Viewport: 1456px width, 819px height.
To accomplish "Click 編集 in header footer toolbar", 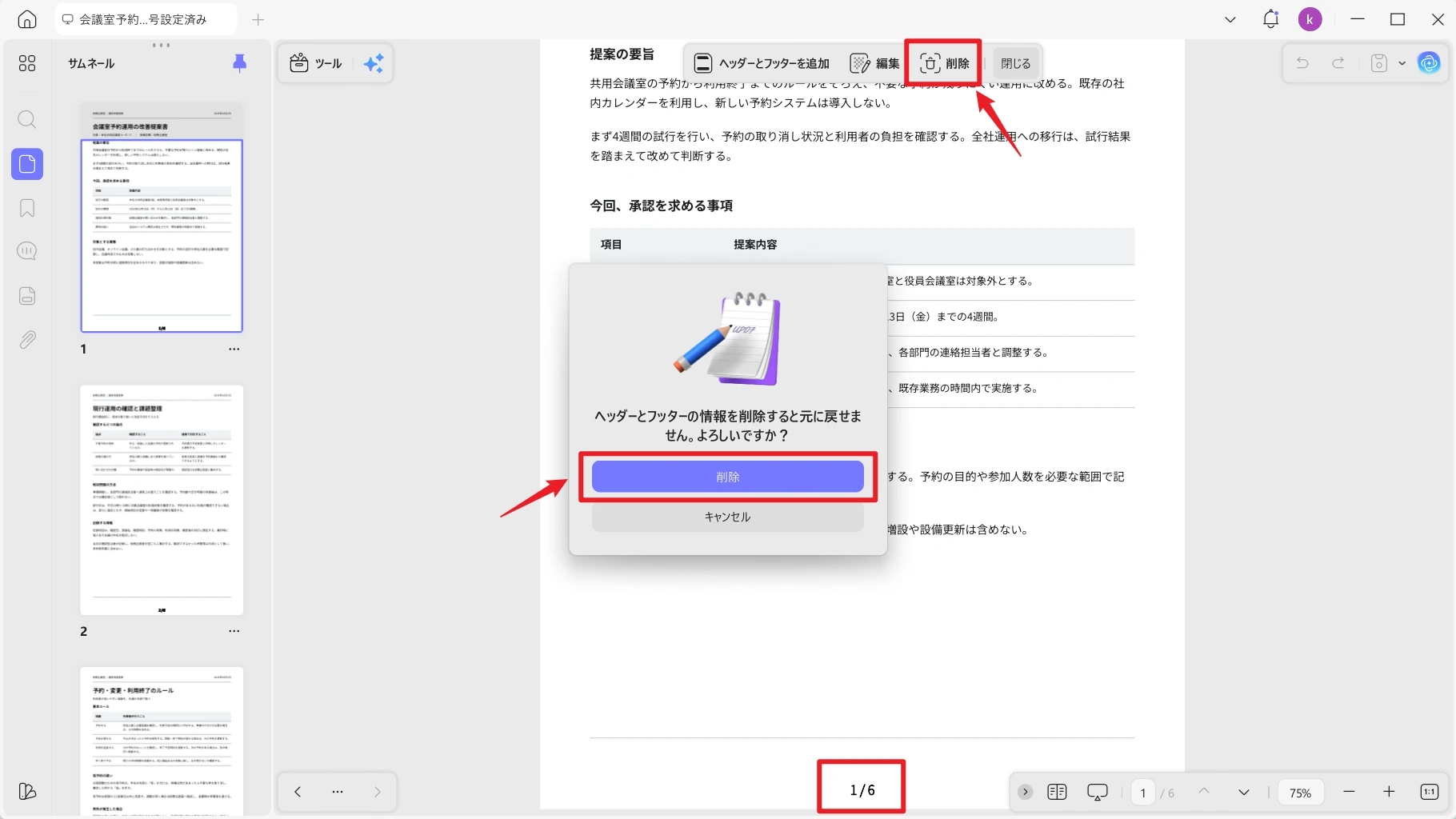I will pyautogui.click(x=874, y=63).
